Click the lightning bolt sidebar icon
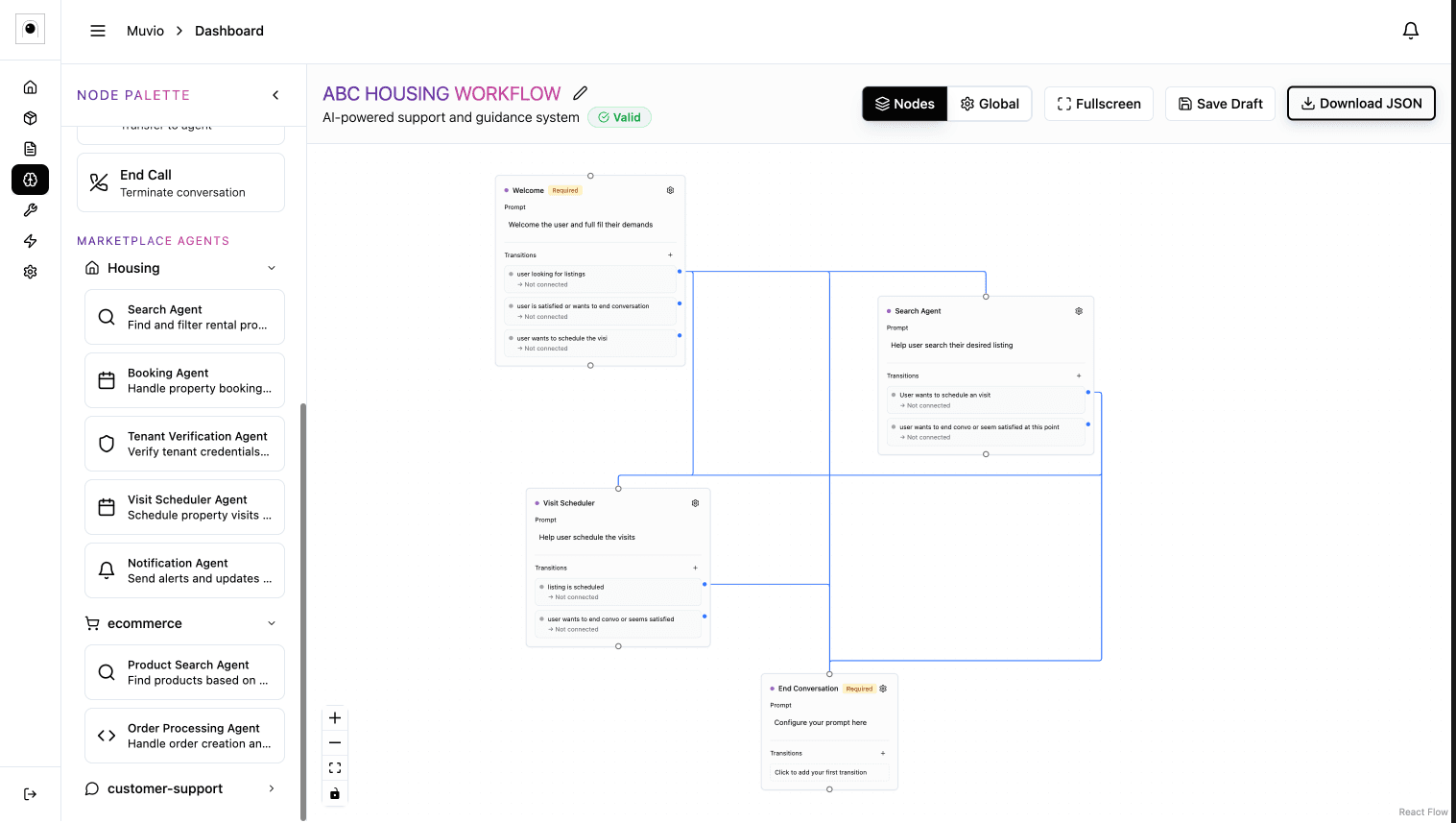This screenshot has width=1456, height=823. [x=30, y=241]
